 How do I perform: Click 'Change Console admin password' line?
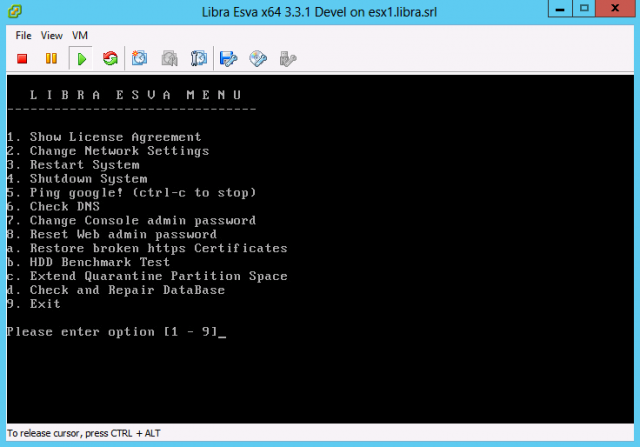pyautogui.click(x=131, y=220)
